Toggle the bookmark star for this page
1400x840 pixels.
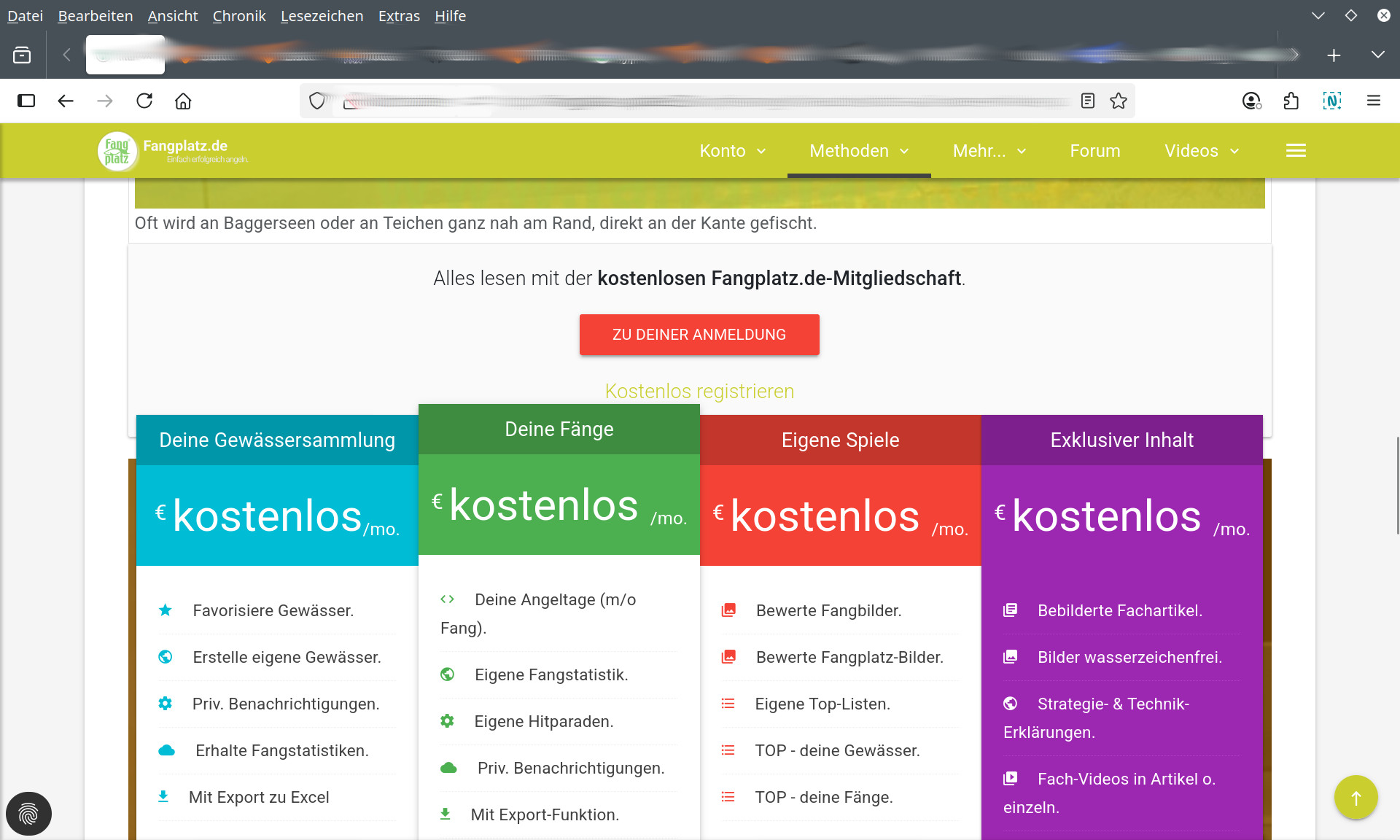1119,101
